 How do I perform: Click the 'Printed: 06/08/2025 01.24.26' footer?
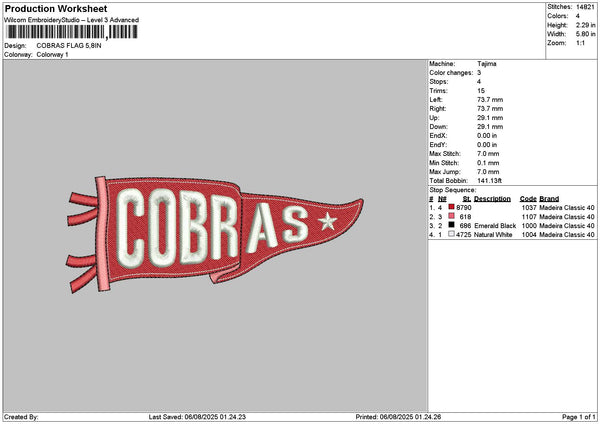click(x=398, y=417)
